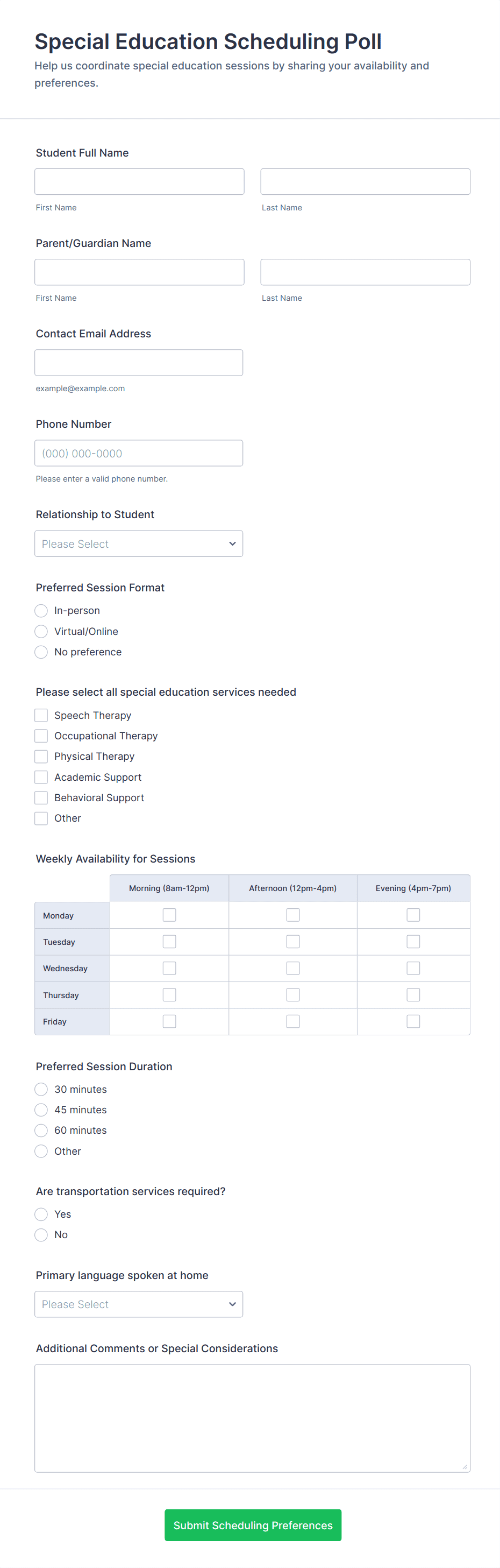
Task: Check the Speech Therapy service
Action: click(41, 715)
